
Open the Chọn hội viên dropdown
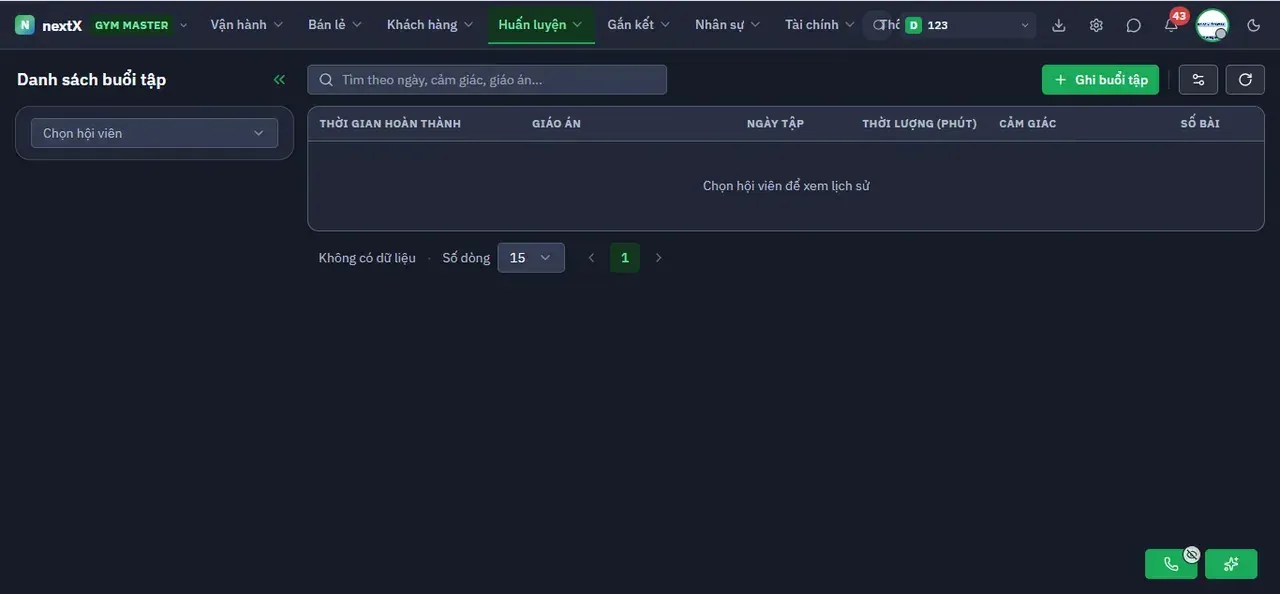click(x=154, y=133)
